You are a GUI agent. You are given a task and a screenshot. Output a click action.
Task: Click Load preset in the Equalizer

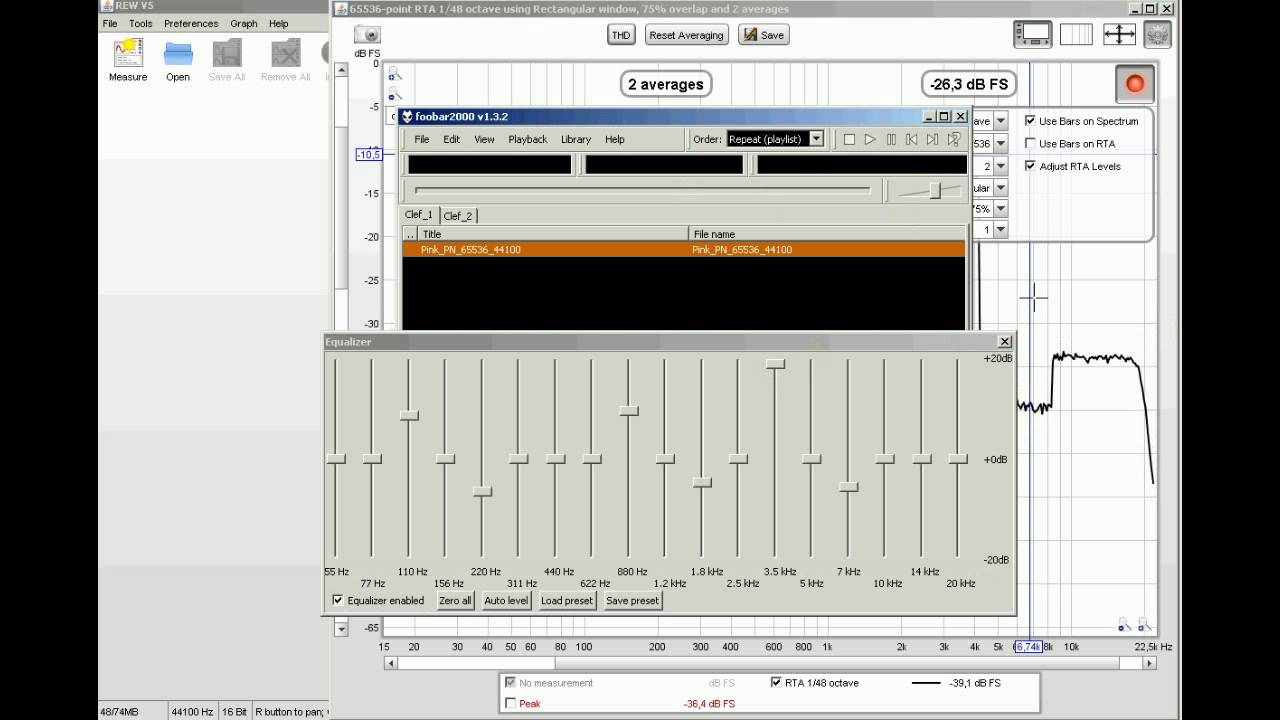coord(566,601)
